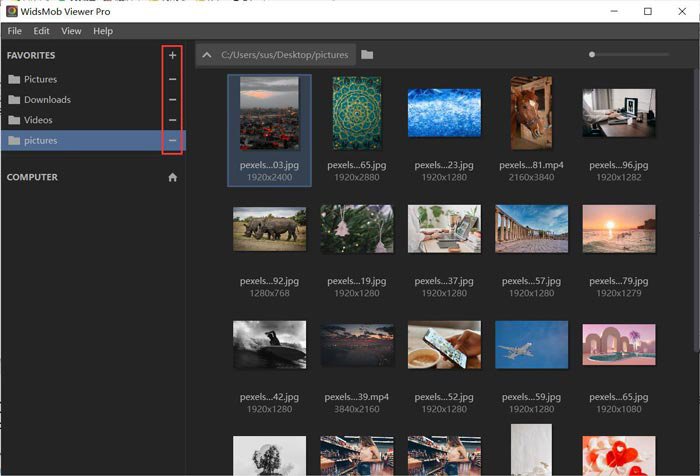Screen dimensions: 700x476
Task: Click the WidsMob Viewer Pro app icon
Action: coord(12,11)
